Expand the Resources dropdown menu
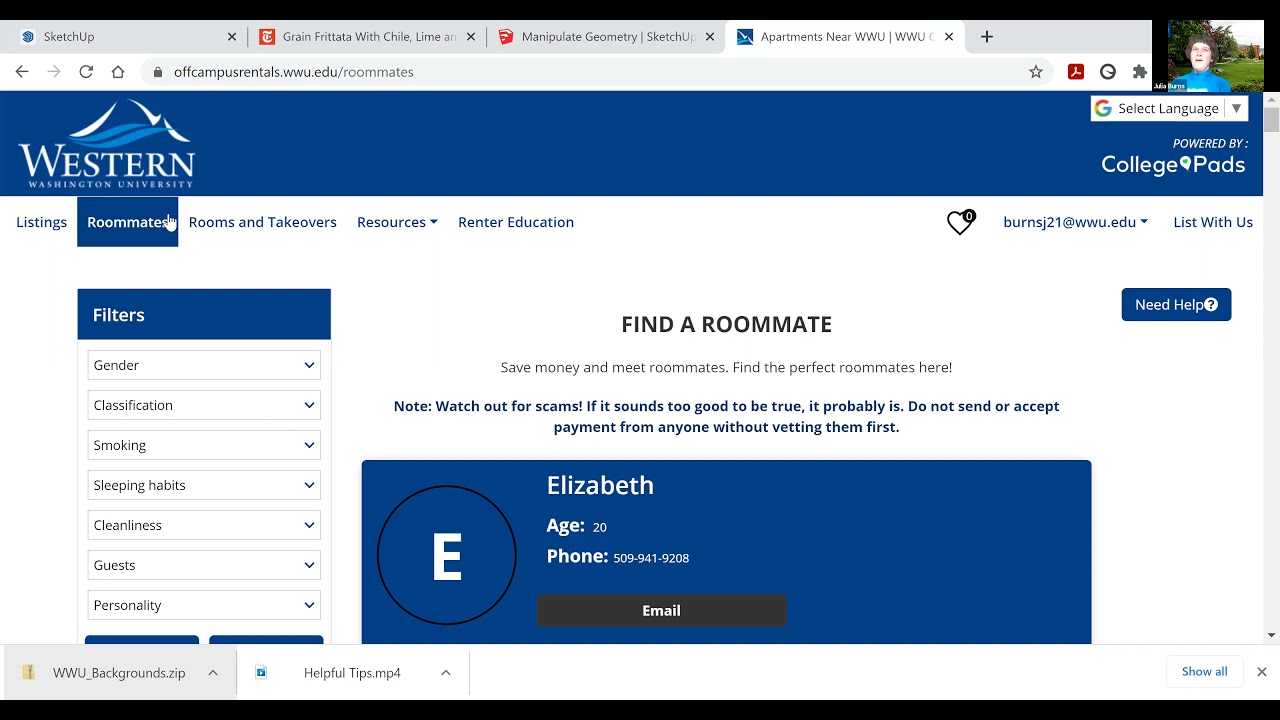Viewport: 1280px width, 720px height. point(397,222)
